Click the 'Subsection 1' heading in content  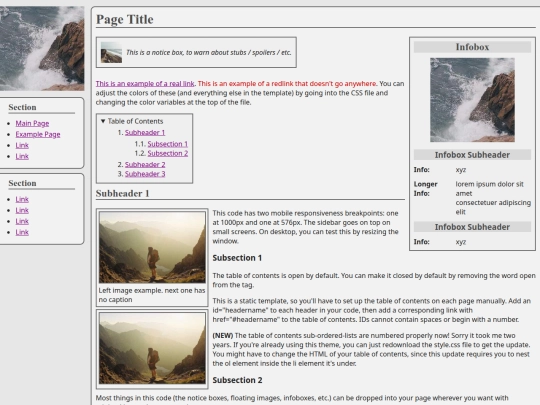(x=237, y=258)
